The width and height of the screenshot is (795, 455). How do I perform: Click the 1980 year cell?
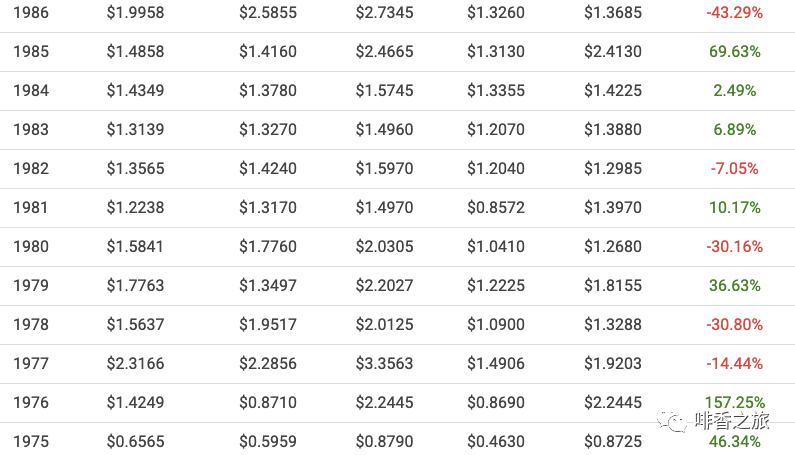click(x=31, y=247)
